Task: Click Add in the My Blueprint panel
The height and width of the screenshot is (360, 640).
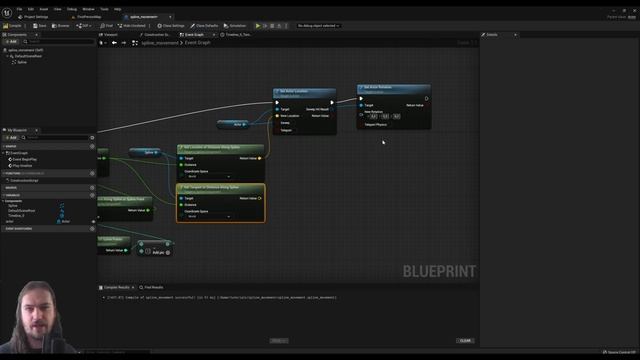Action: pos(11,138)
